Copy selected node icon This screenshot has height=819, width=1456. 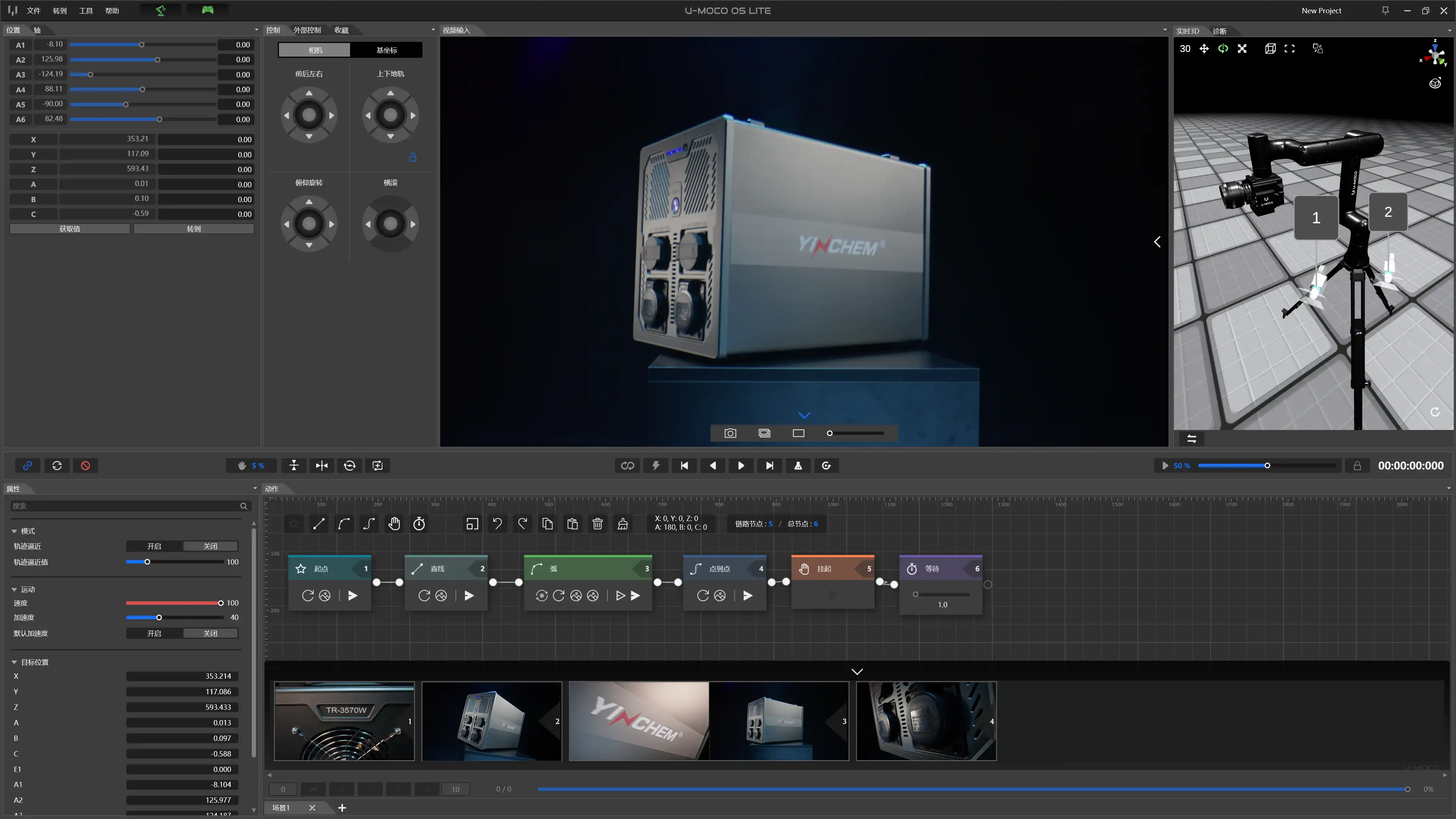(547, 524)
